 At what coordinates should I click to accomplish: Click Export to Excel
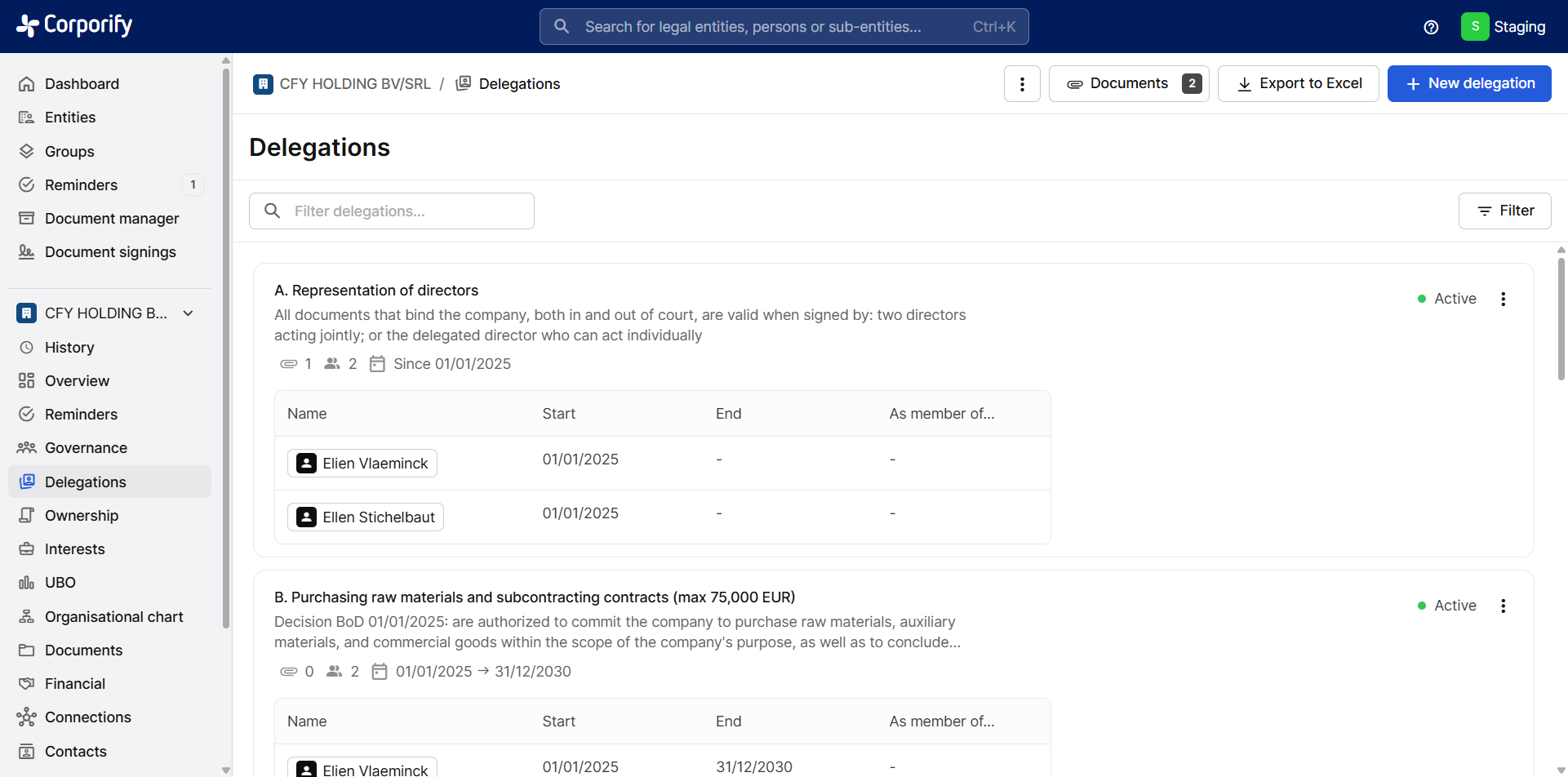(1298, 84)
